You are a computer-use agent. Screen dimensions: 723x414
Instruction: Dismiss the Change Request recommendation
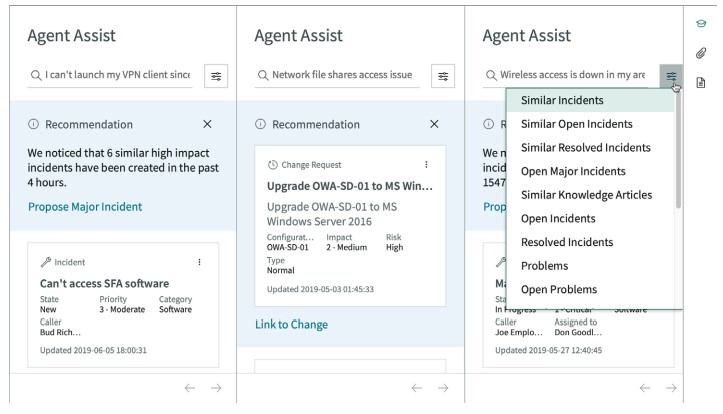434,124
